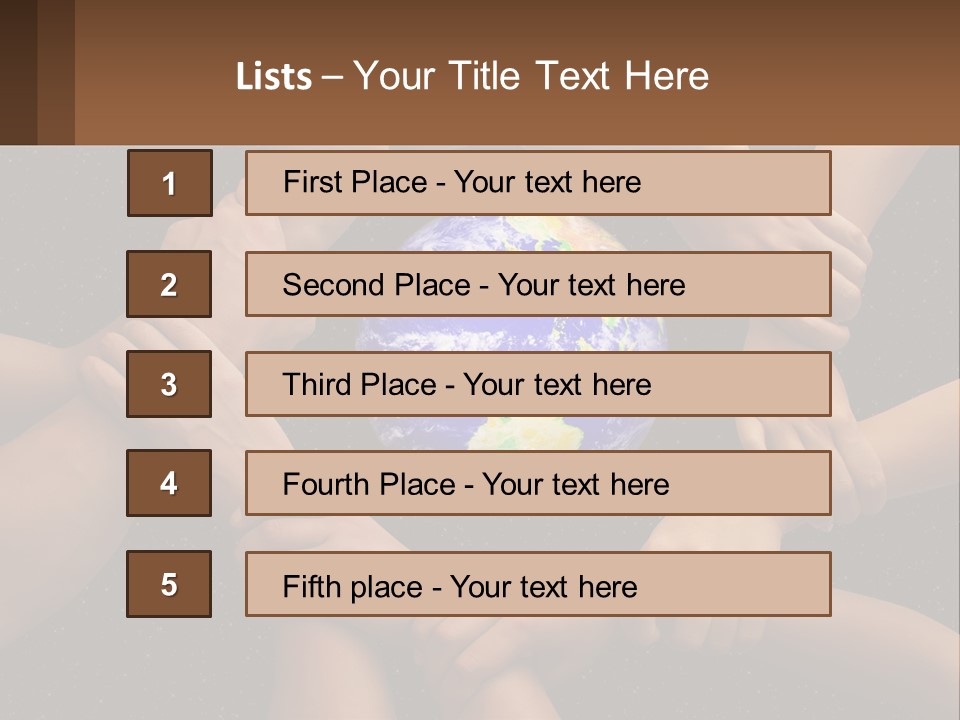This screenshot has width=960, height=720.
Task: Click the word 'First' in list
Action: point(312,182)
